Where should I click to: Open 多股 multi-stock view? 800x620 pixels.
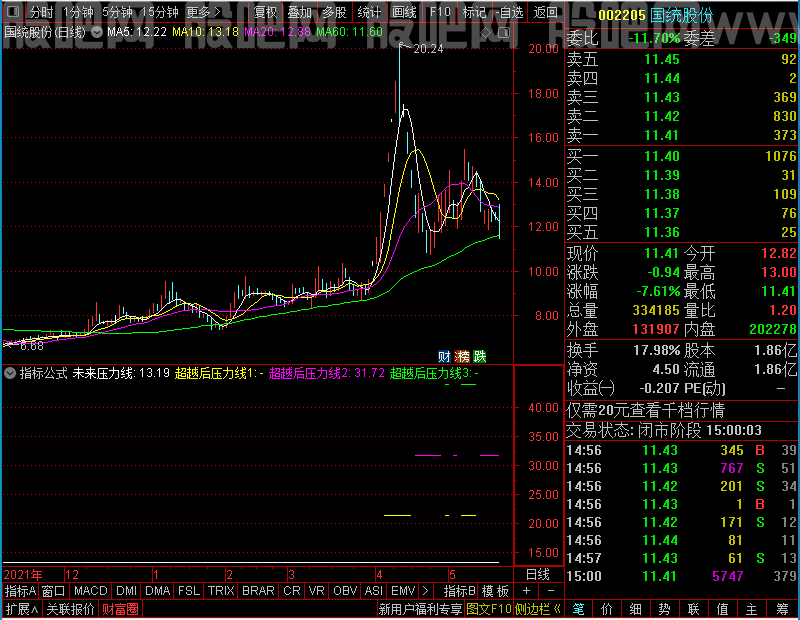pyautogui.click(x=334, y=12)
